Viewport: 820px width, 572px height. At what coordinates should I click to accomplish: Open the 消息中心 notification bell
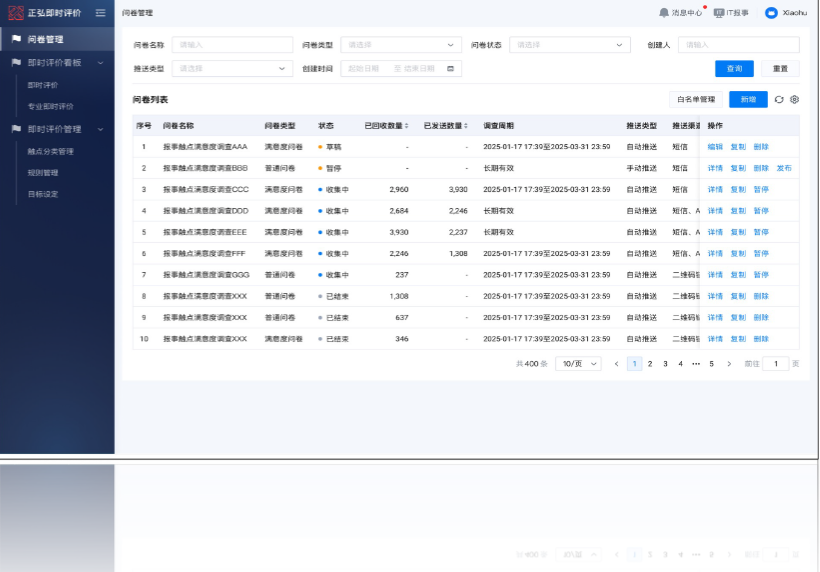[x=664, y=13]
